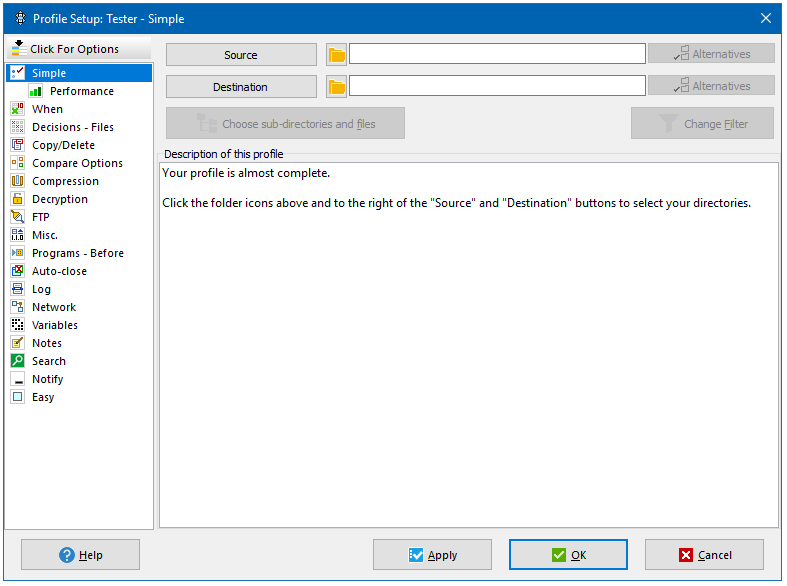
Task: Click the Compression section icon
Action: [18, 181]
